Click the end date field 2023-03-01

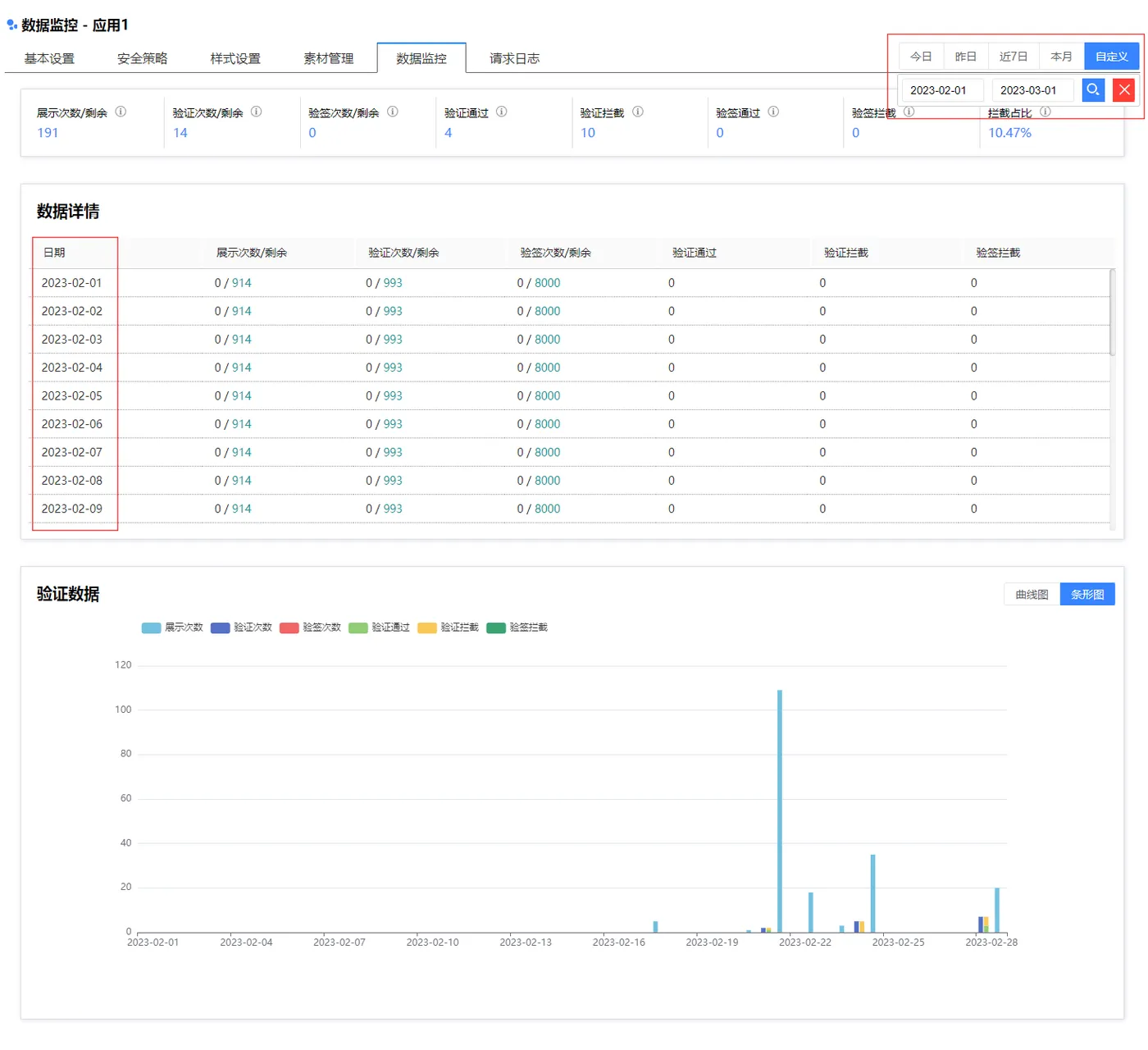1033,90
